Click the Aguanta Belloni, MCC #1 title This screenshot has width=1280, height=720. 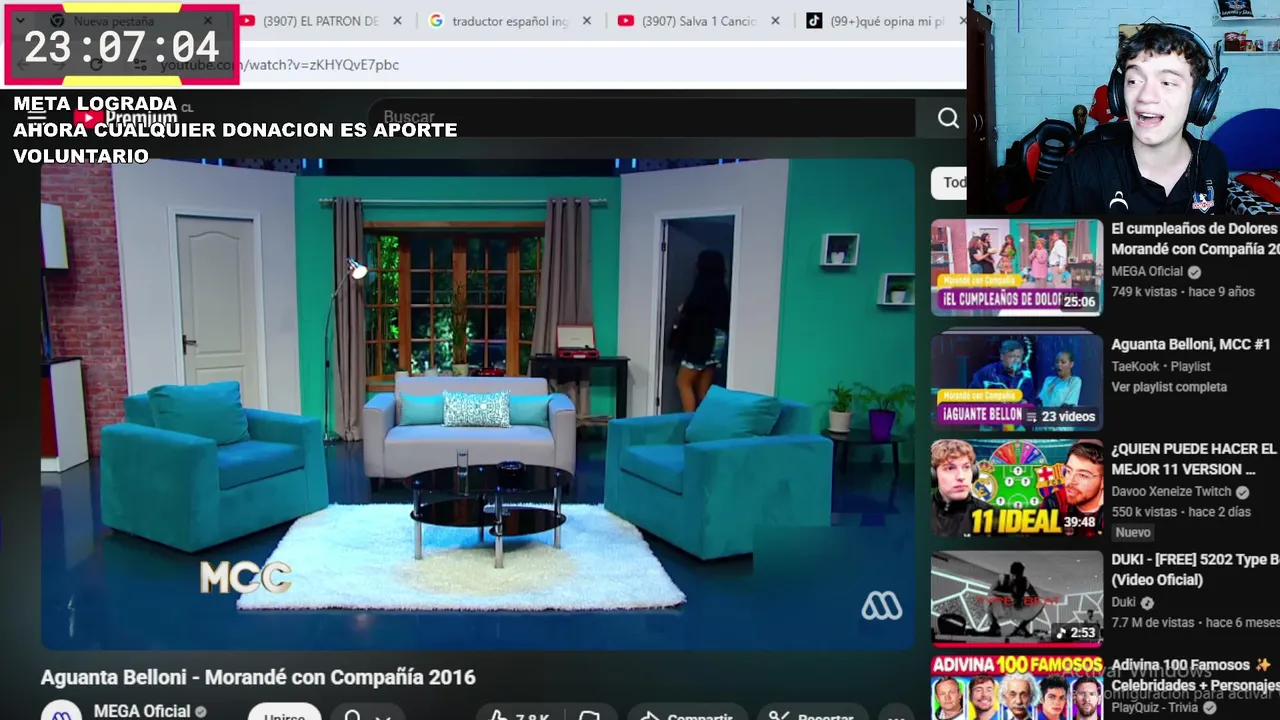click(x=1190, y=344)
